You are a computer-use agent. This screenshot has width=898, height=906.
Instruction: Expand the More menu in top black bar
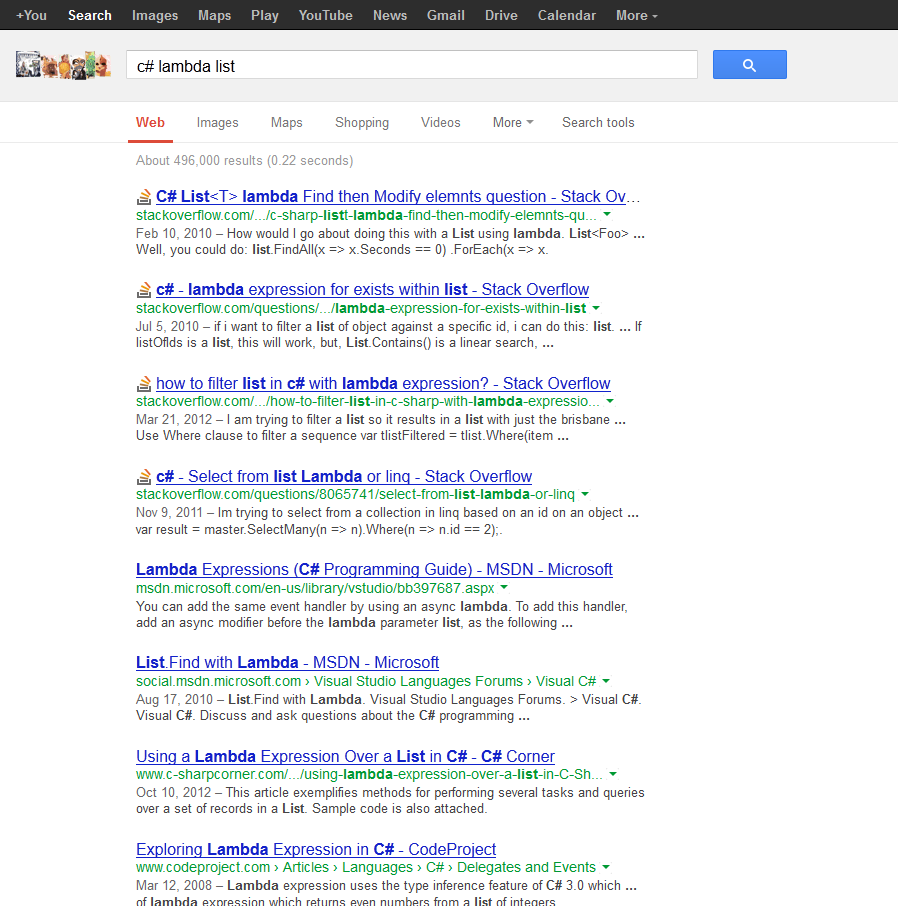pos(637,16)
